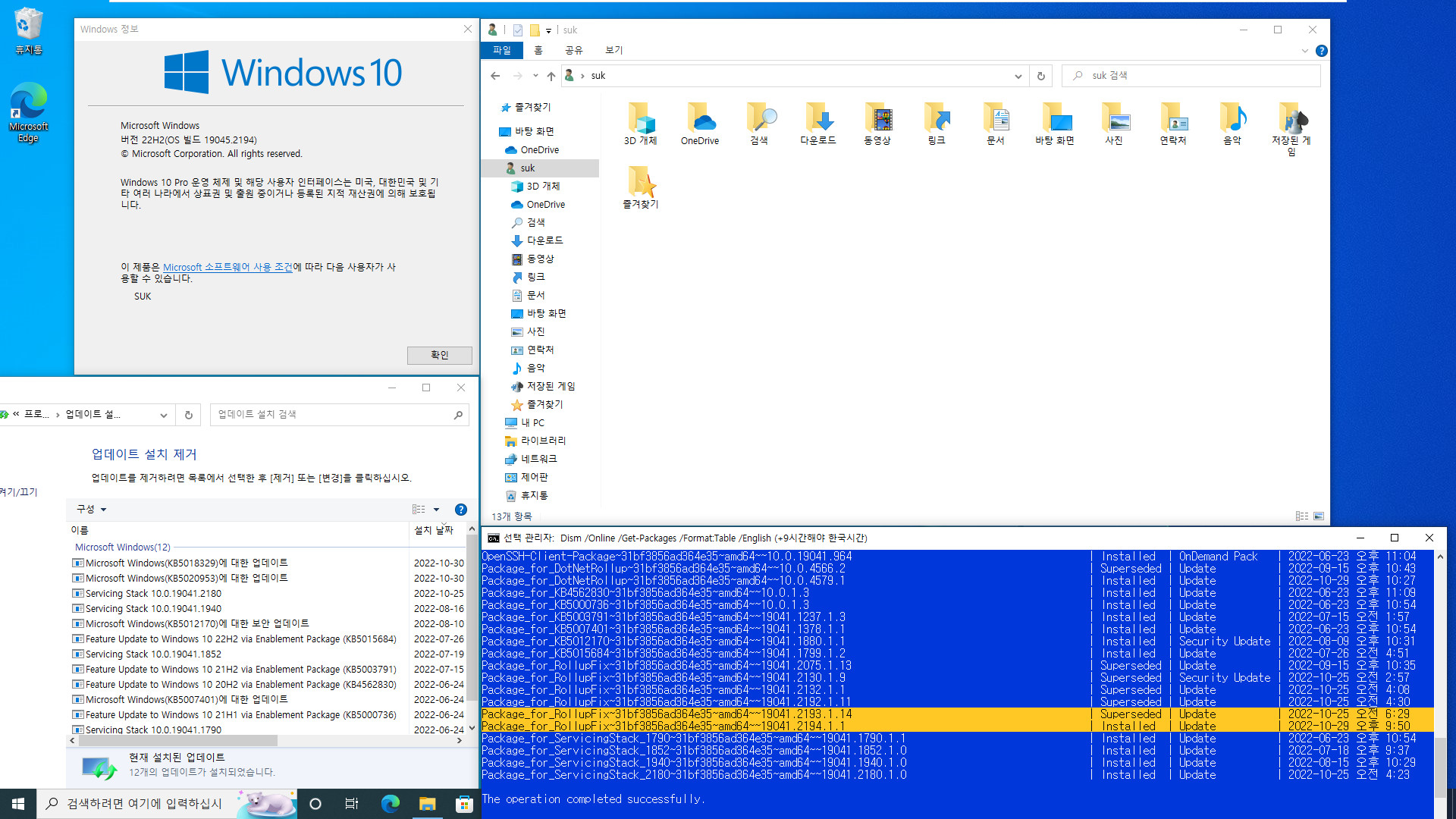
Task: Click the Recycle Bin desktop icon
Action: pyautogui.click(x=28, y=31)
